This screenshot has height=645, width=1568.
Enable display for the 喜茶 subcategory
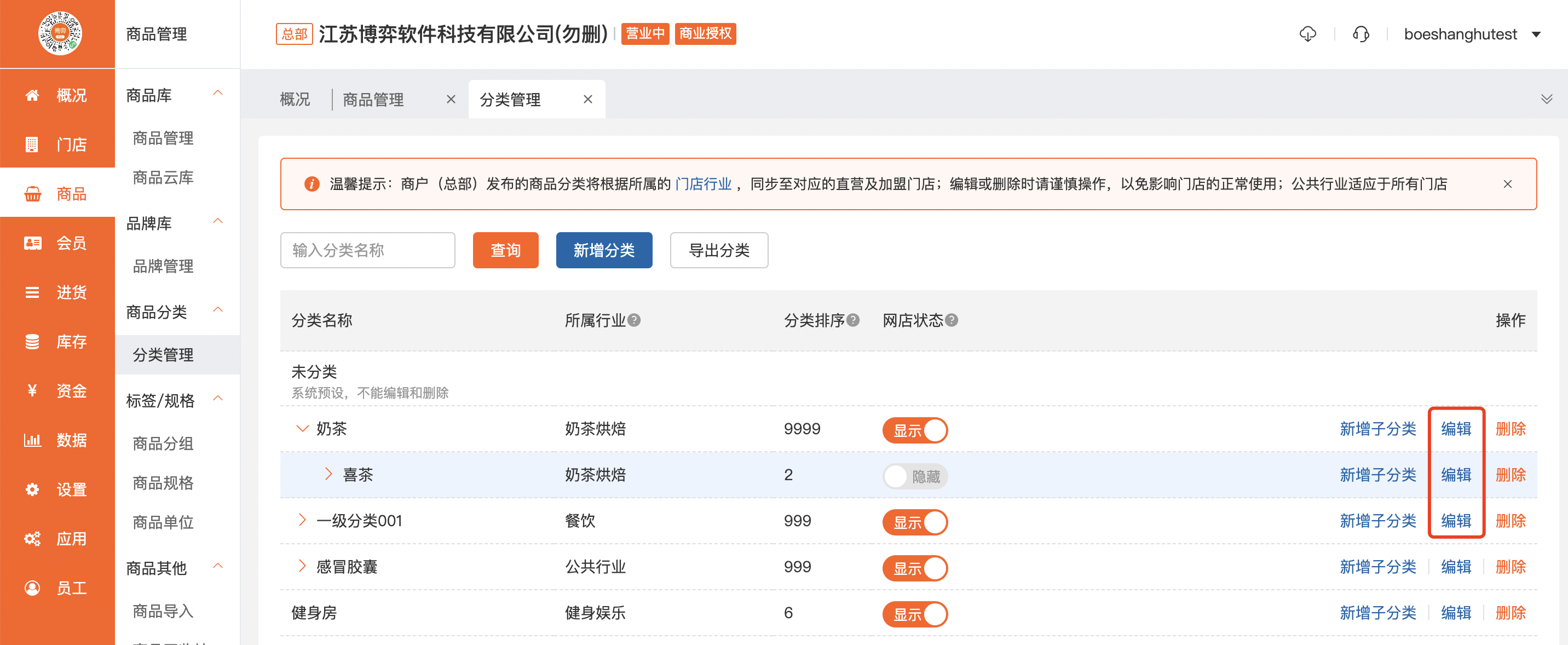coord(915,476)
